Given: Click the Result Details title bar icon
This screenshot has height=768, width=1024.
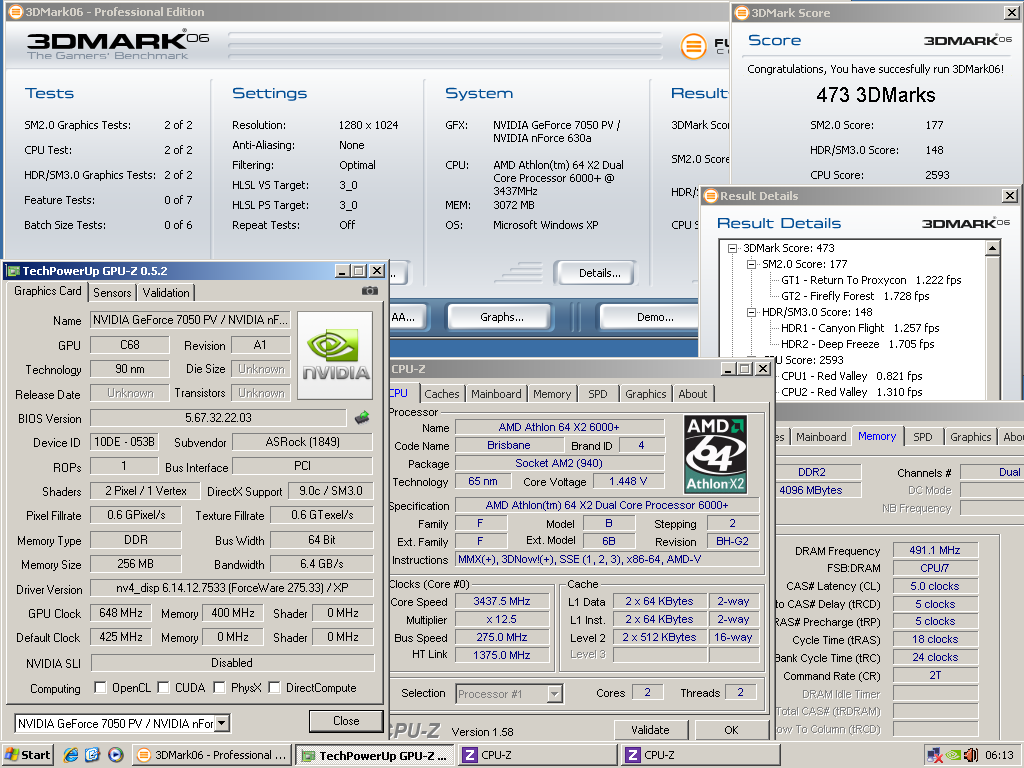Looking at the screenshot, I should (711, 196).
